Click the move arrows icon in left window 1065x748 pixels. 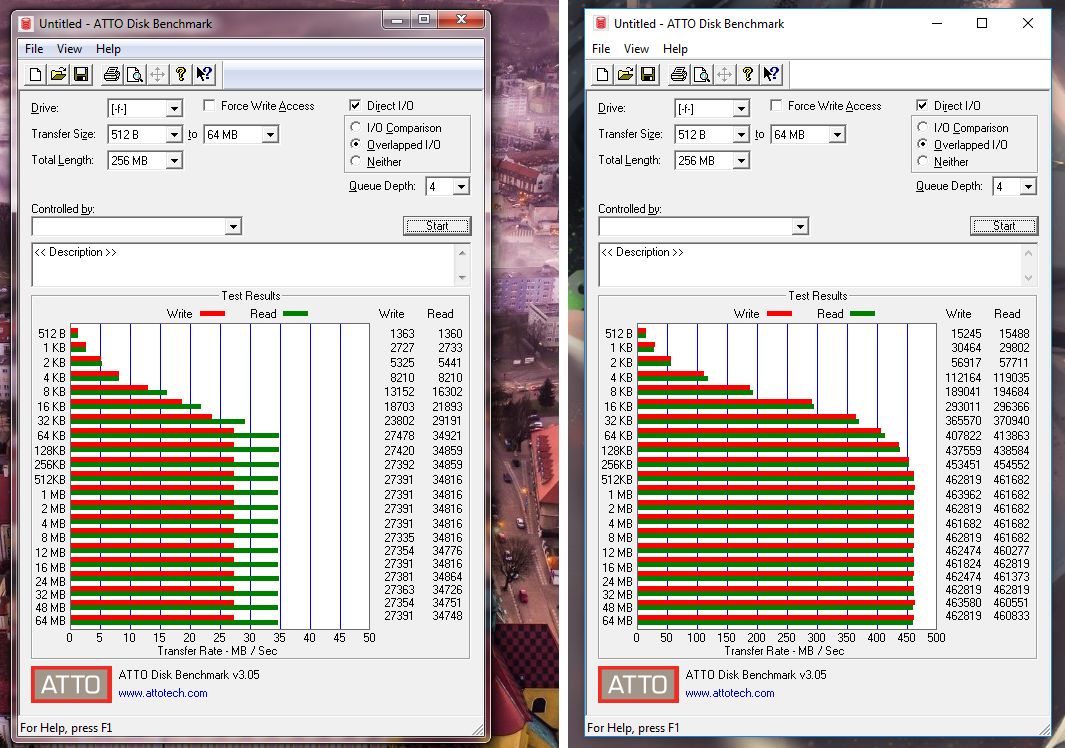pos(158,74)
